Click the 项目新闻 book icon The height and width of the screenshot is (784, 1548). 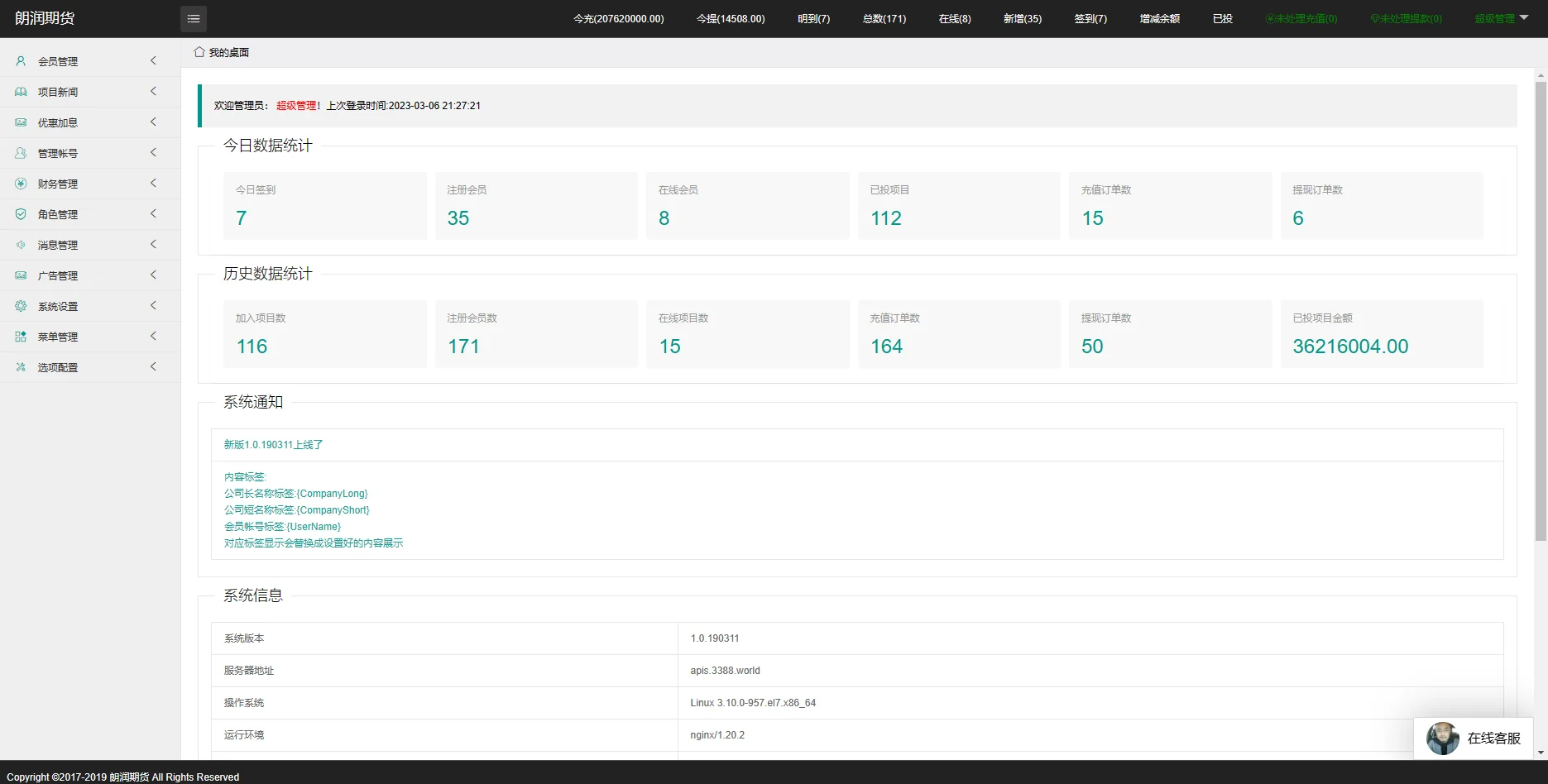pyautogui.click(x=21, y=92)
